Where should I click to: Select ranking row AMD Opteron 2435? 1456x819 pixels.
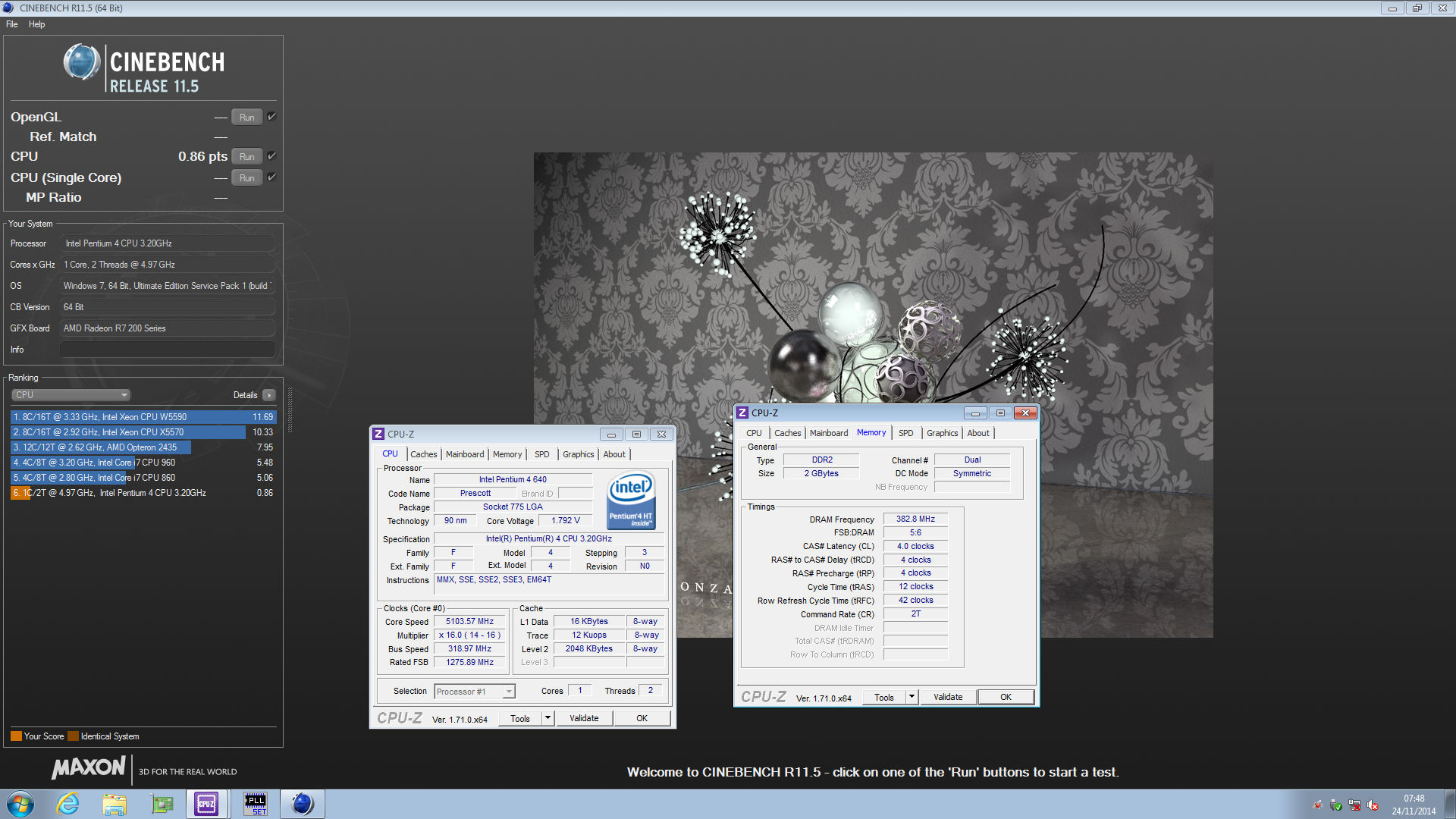coord(143,447)
